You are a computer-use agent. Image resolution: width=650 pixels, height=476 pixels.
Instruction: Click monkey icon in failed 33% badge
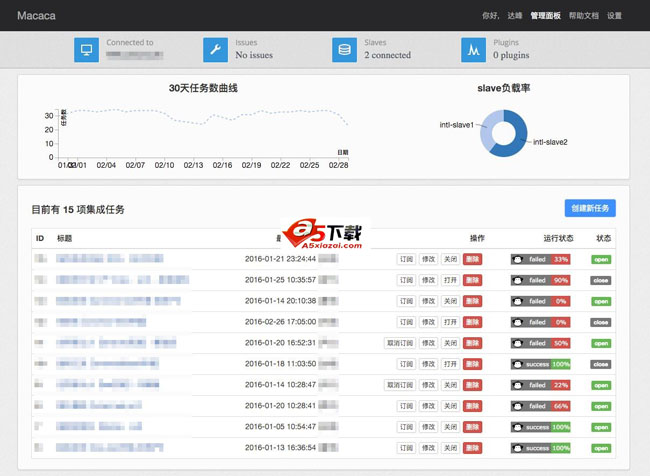[517, 260]
